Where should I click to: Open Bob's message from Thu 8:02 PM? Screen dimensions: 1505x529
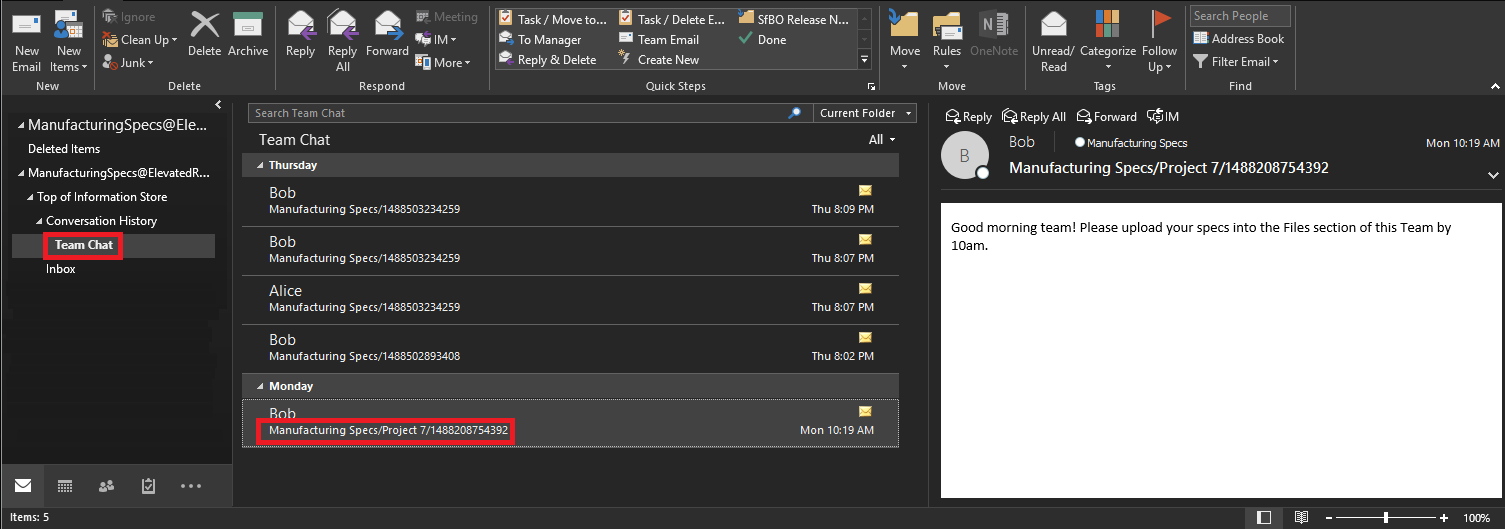tap(570, 348)
